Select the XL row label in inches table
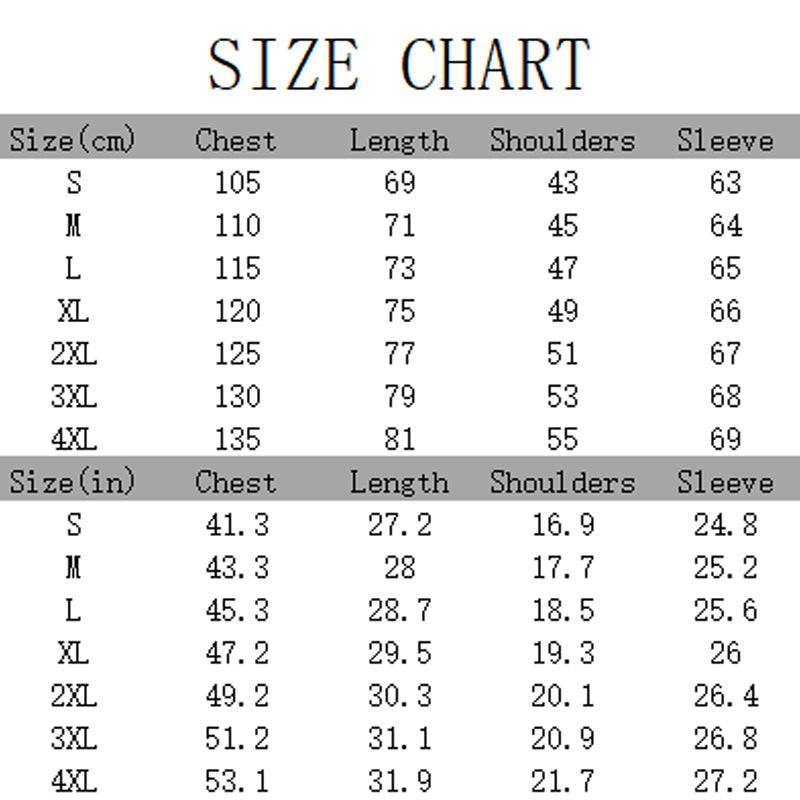This screenshot has width=800, height=800. pos(73,653)
